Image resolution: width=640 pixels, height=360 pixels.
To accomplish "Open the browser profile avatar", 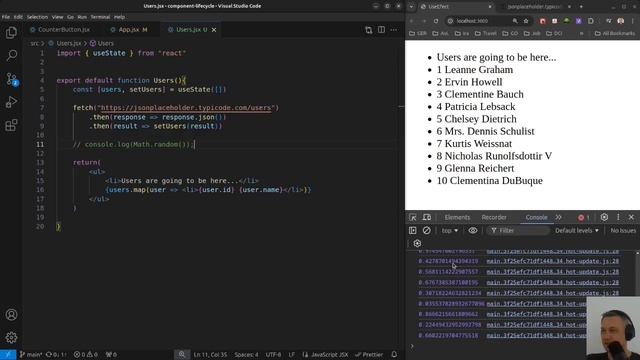I will click(x=620, y=21).
